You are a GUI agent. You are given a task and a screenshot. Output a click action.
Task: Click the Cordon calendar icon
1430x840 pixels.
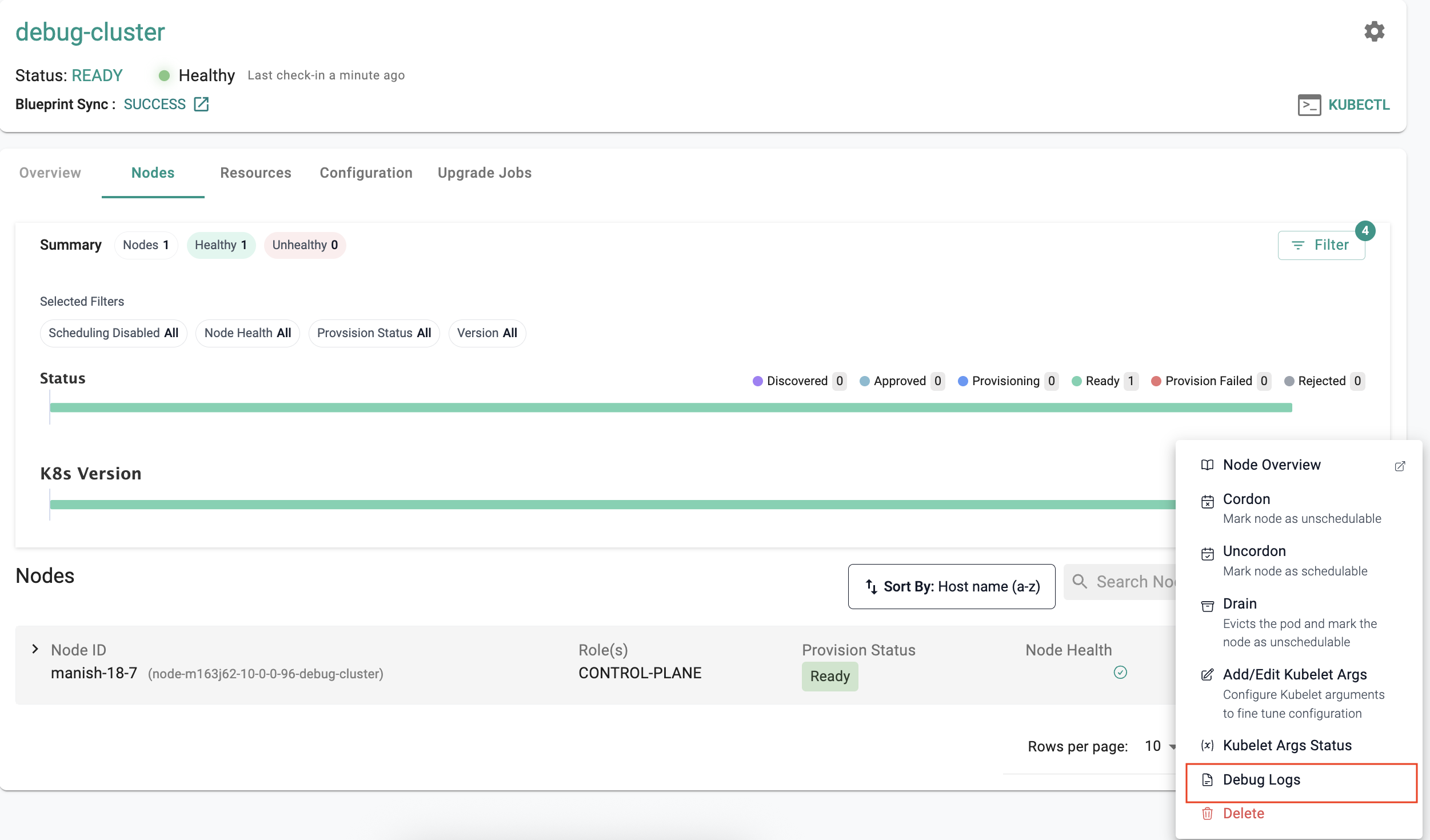coord(1207,501)
